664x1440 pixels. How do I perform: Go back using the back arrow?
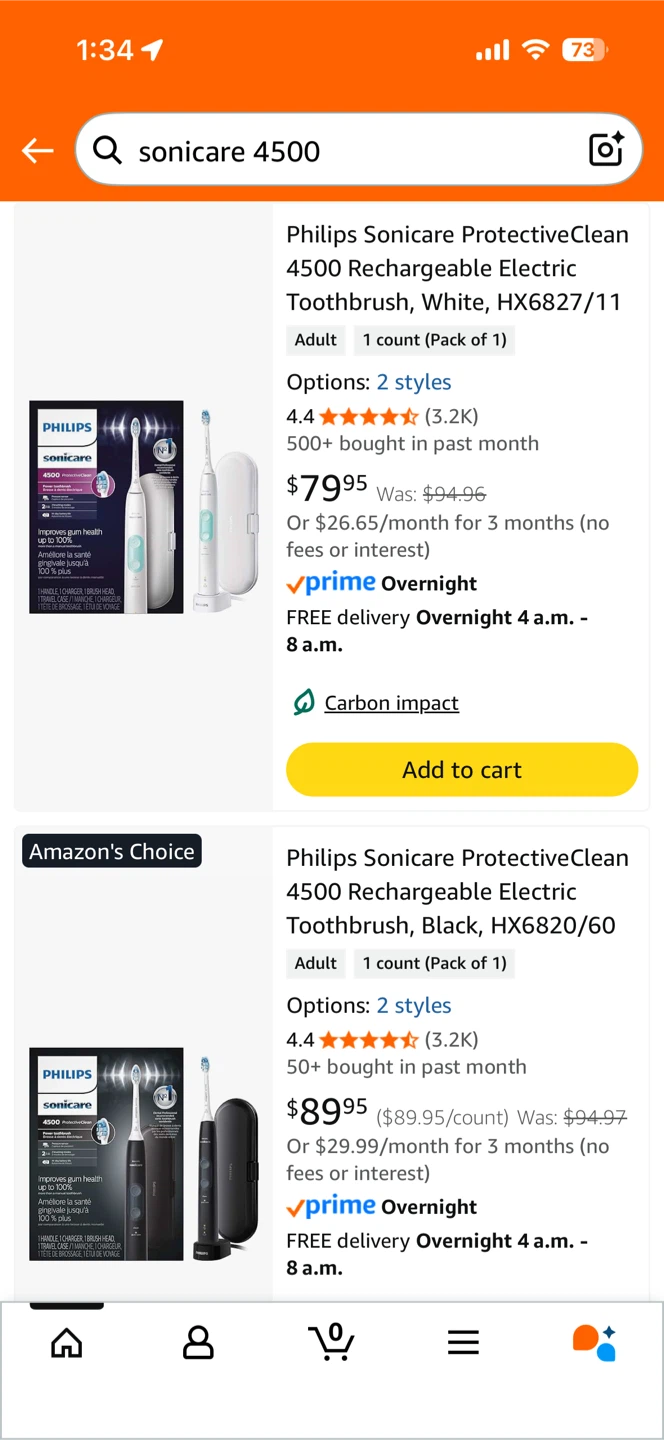pos(37,150)
